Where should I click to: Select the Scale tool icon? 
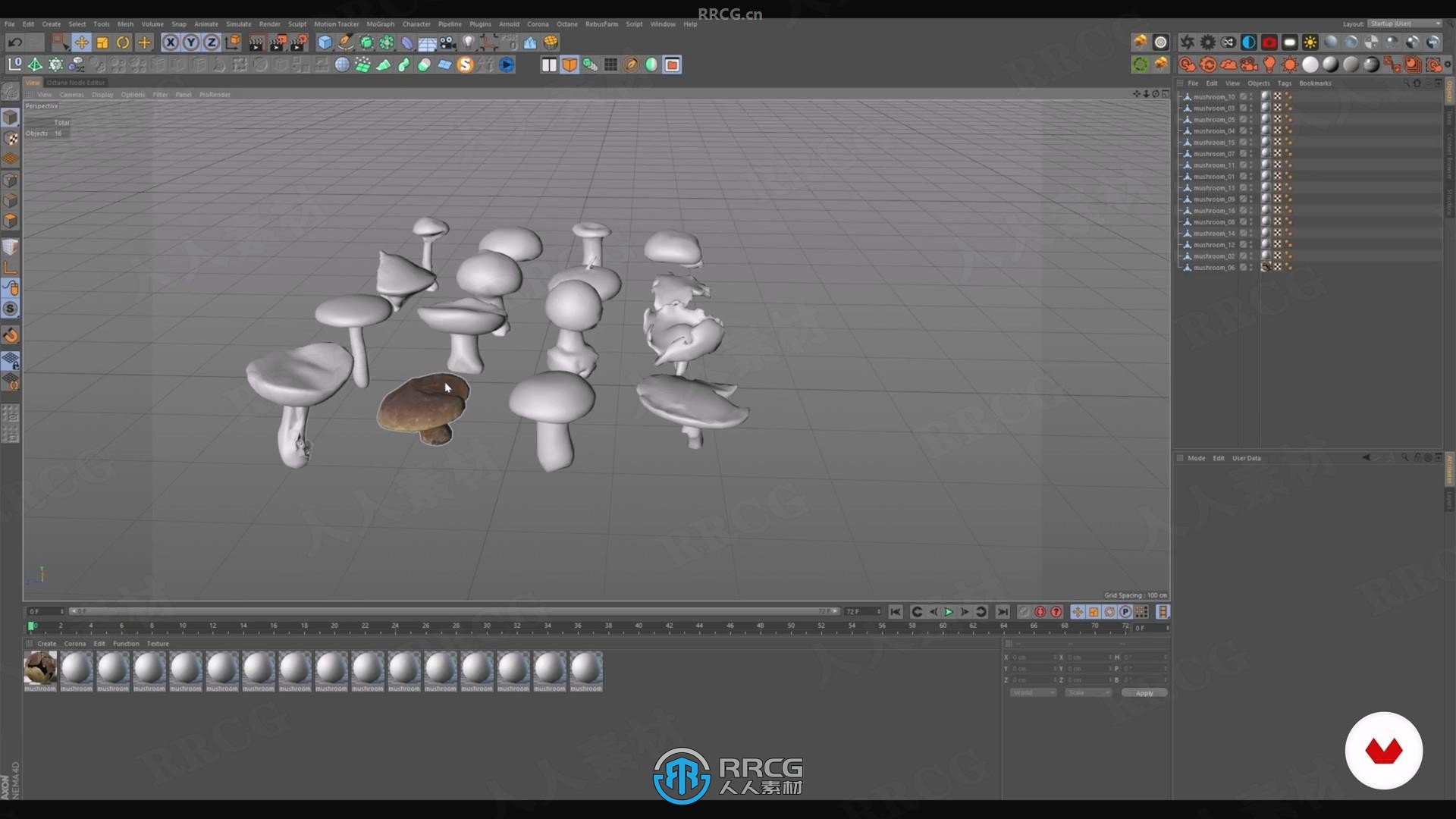pyautogui.click(x=102, y=42)
